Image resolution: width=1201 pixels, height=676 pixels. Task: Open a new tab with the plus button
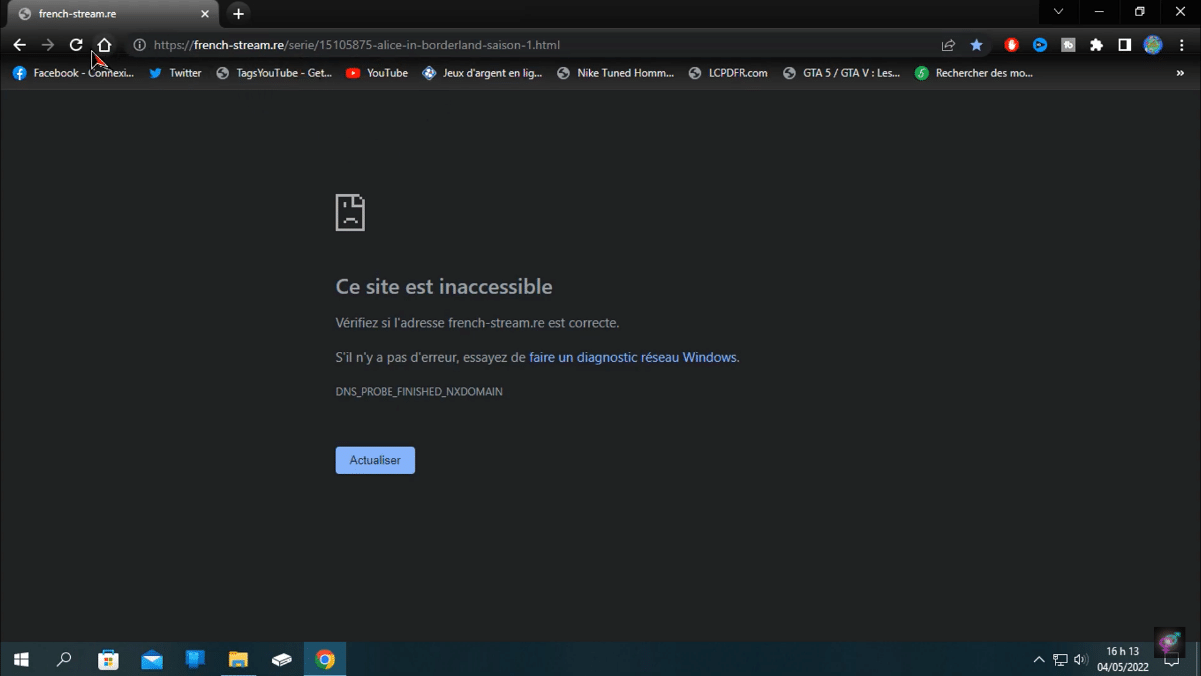[238, 14]
